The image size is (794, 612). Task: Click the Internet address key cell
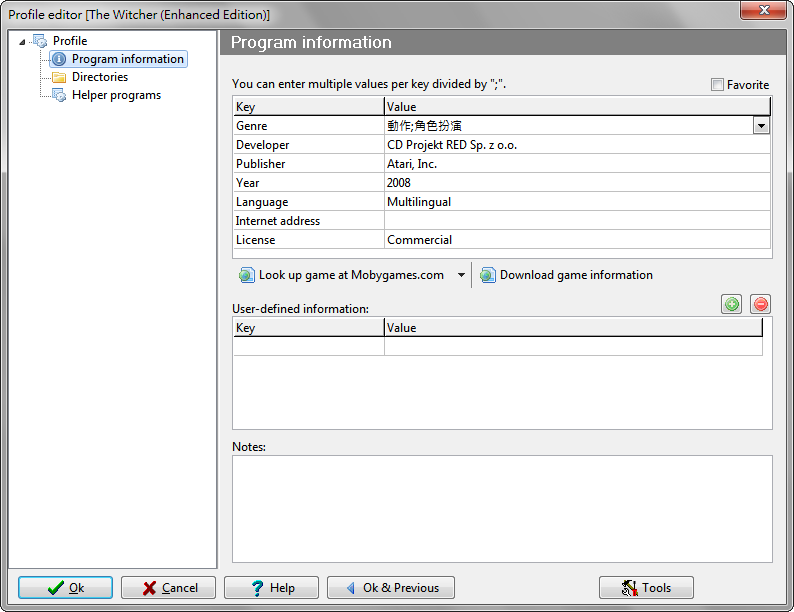pos(309,221)
